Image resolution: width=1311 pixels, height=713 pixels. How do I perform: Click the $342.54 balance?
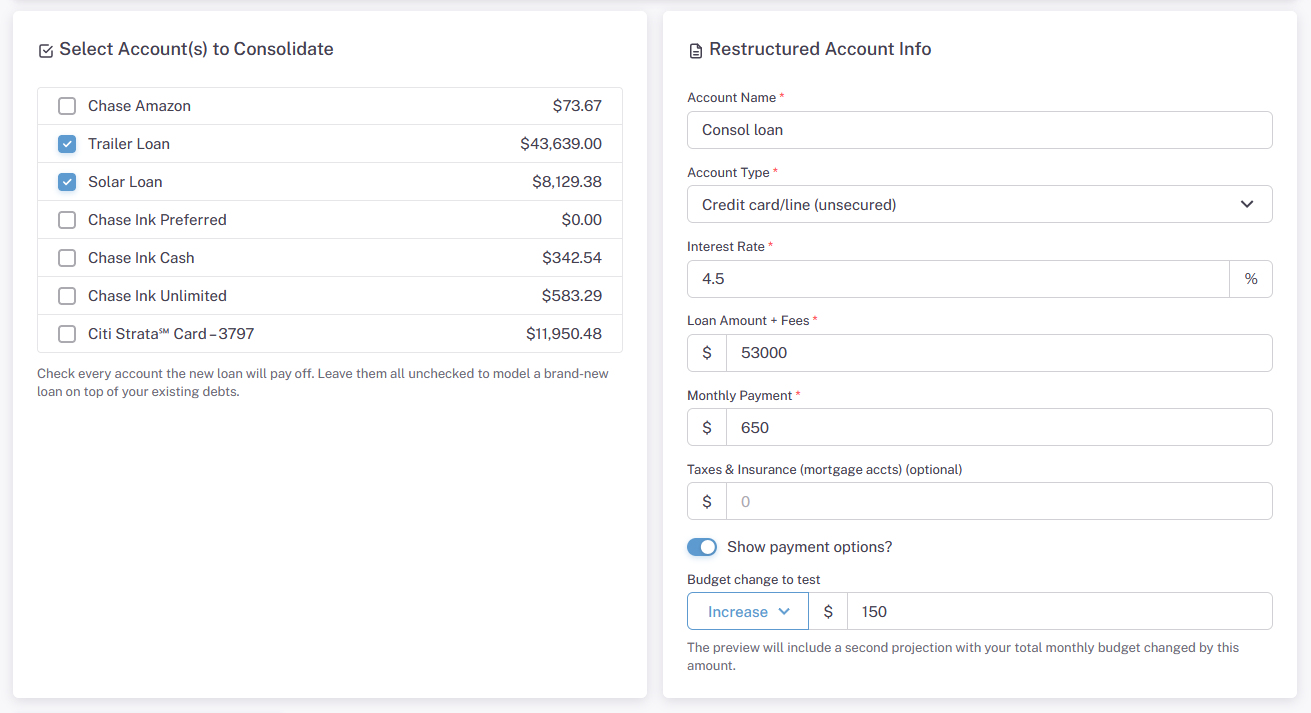pos(572,258)
